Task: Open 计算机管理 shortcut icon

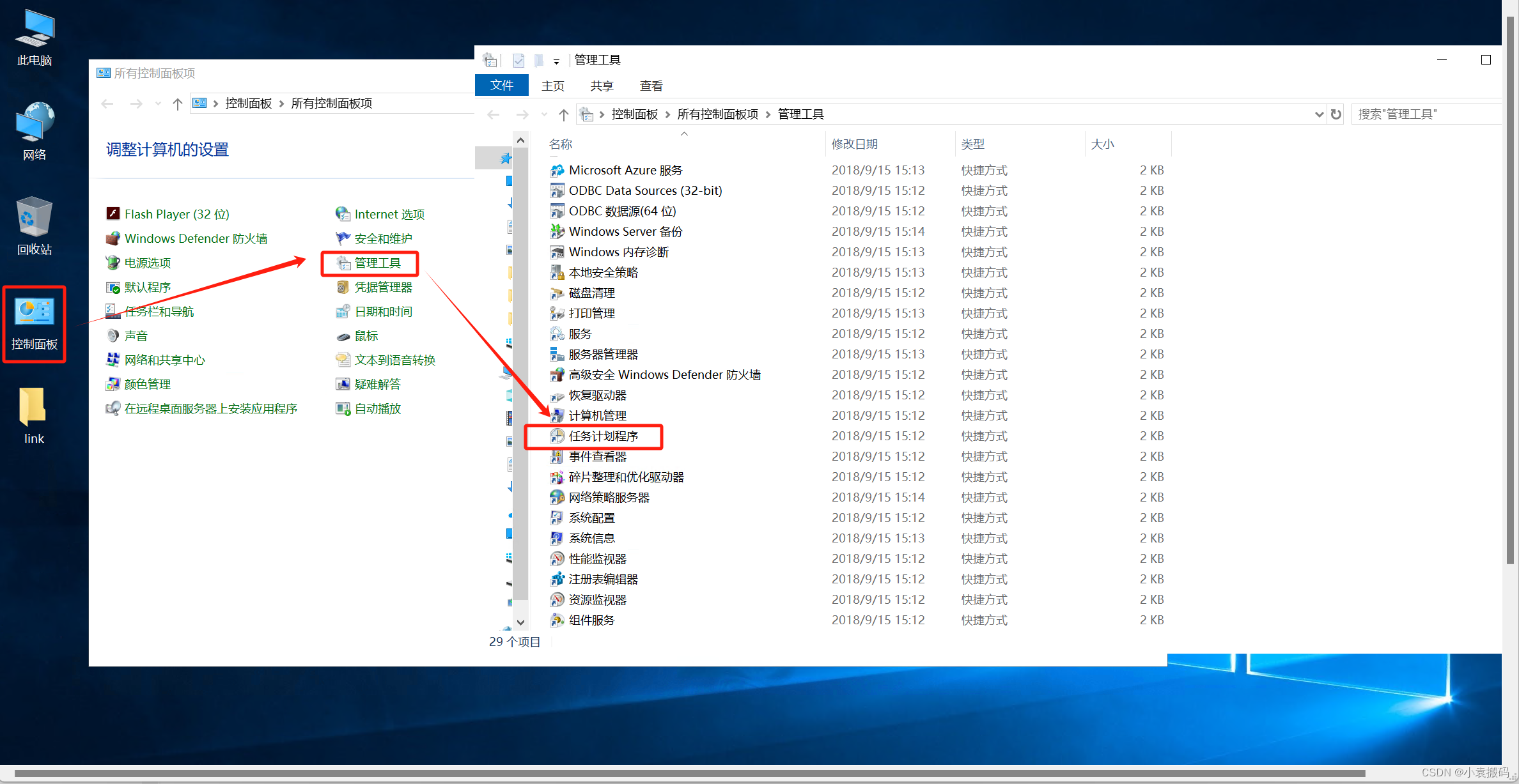Action: 557,416
